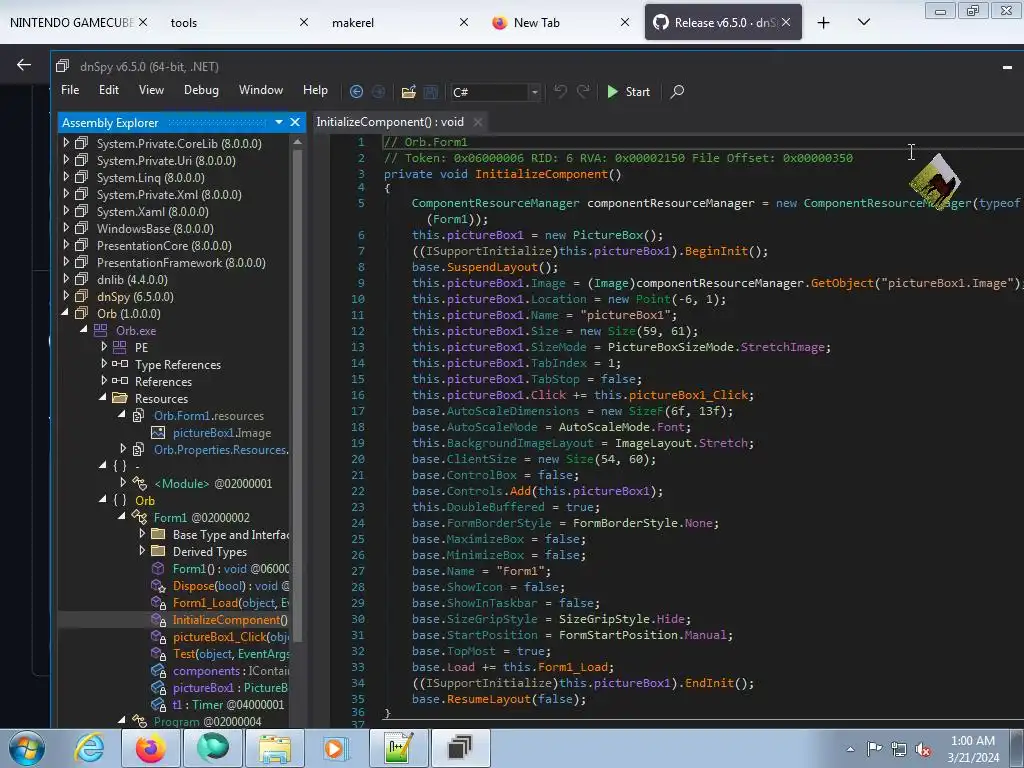Expand Base Type and Interfaces folder
Viewport: 1024px width, 768px height.
point(142,534)
